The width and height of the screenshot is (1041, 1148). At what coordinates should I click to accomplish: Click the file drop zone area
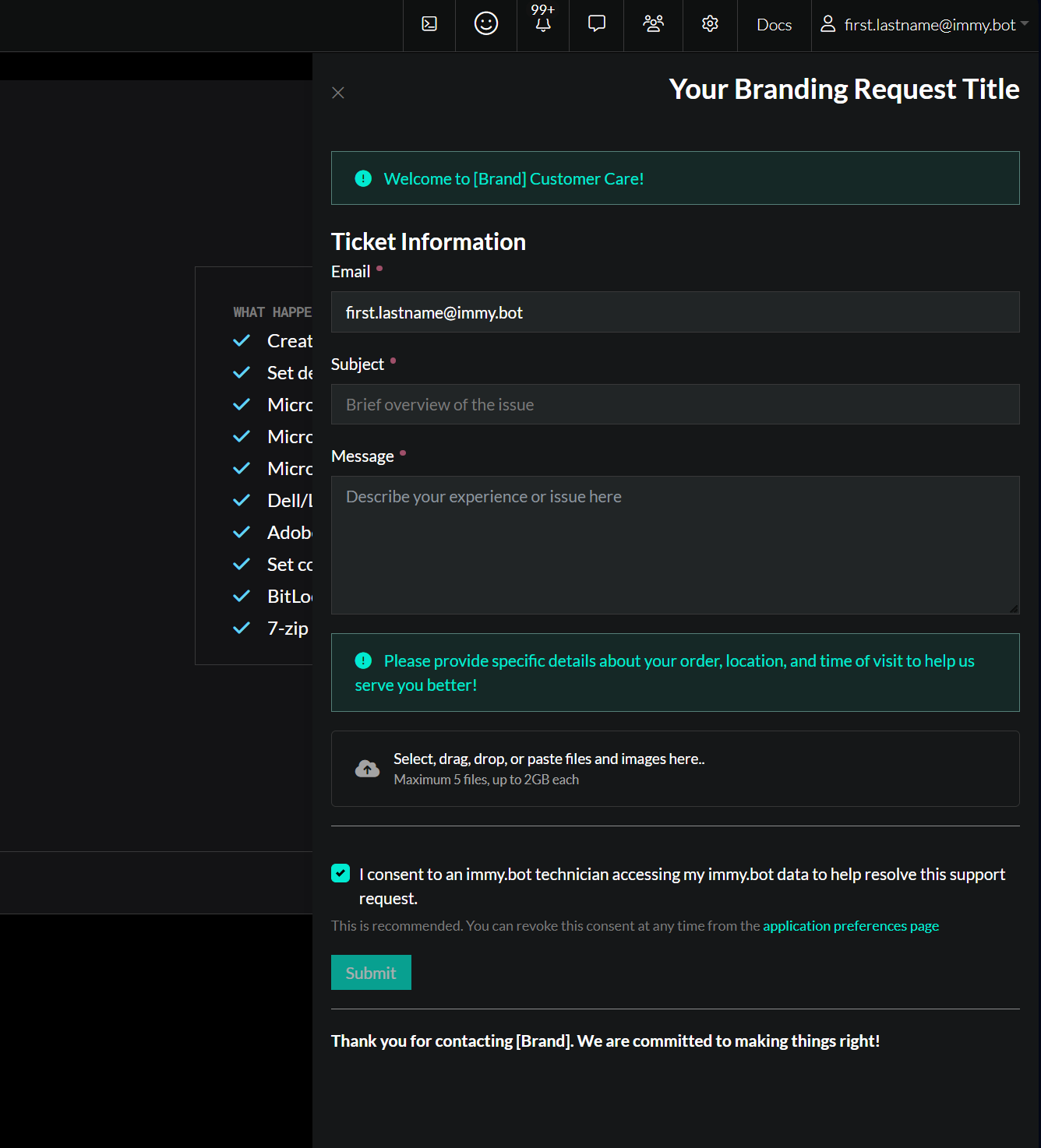675,769
